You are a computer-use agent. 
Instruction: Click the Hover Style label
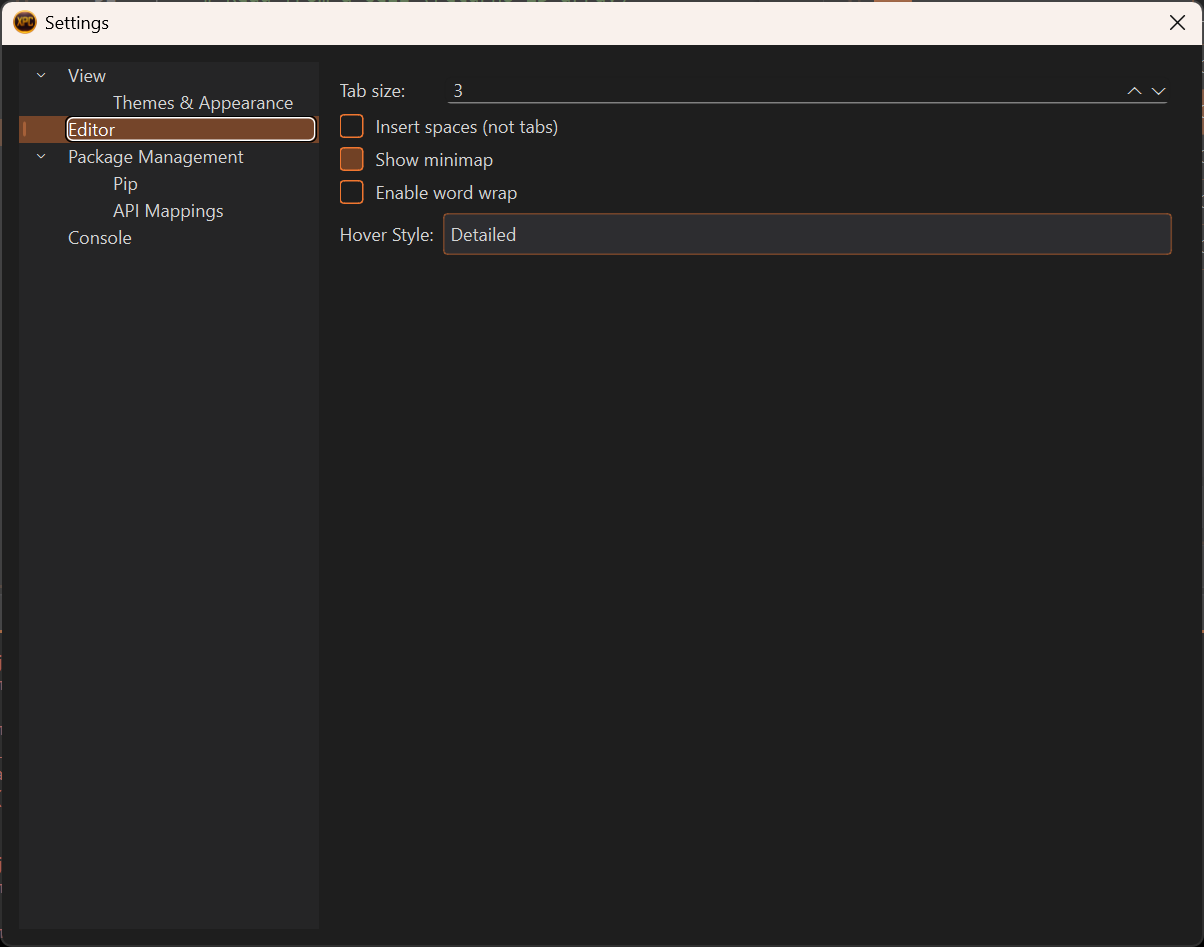point(386,235)
